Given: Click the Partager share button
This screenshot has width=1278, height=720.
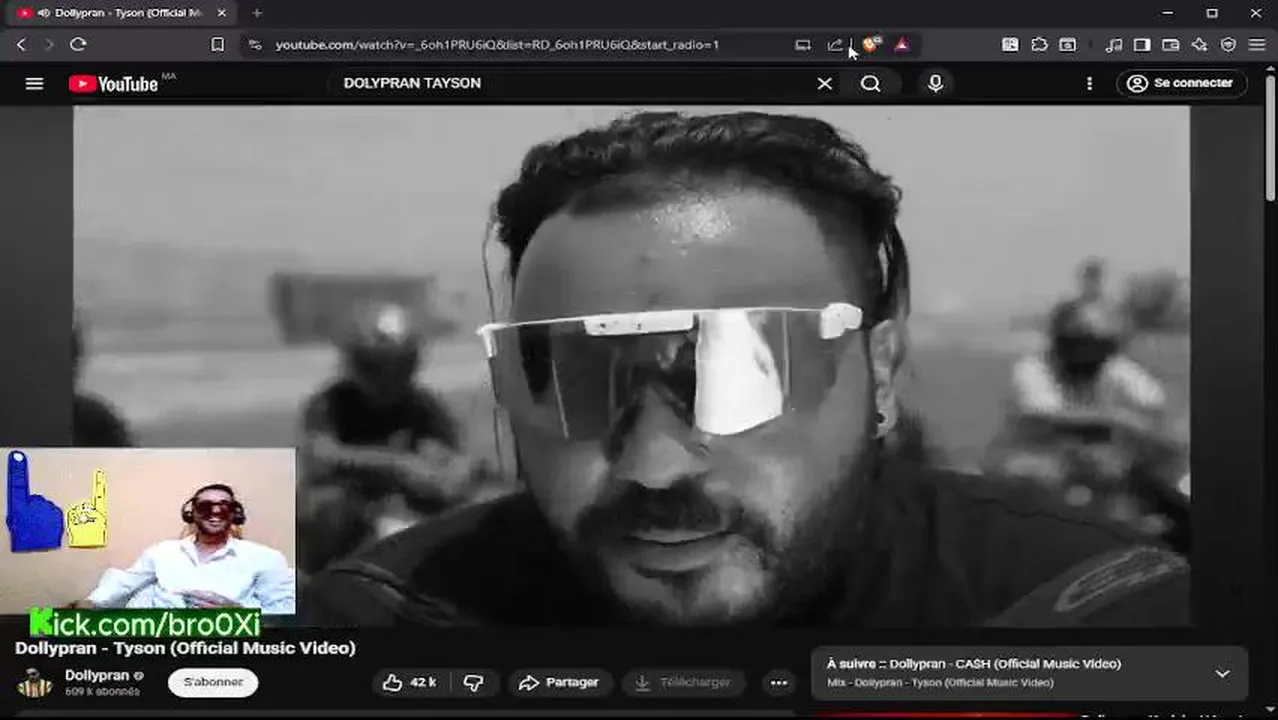Looking at the screenshot, I should (x=558, y=682).
